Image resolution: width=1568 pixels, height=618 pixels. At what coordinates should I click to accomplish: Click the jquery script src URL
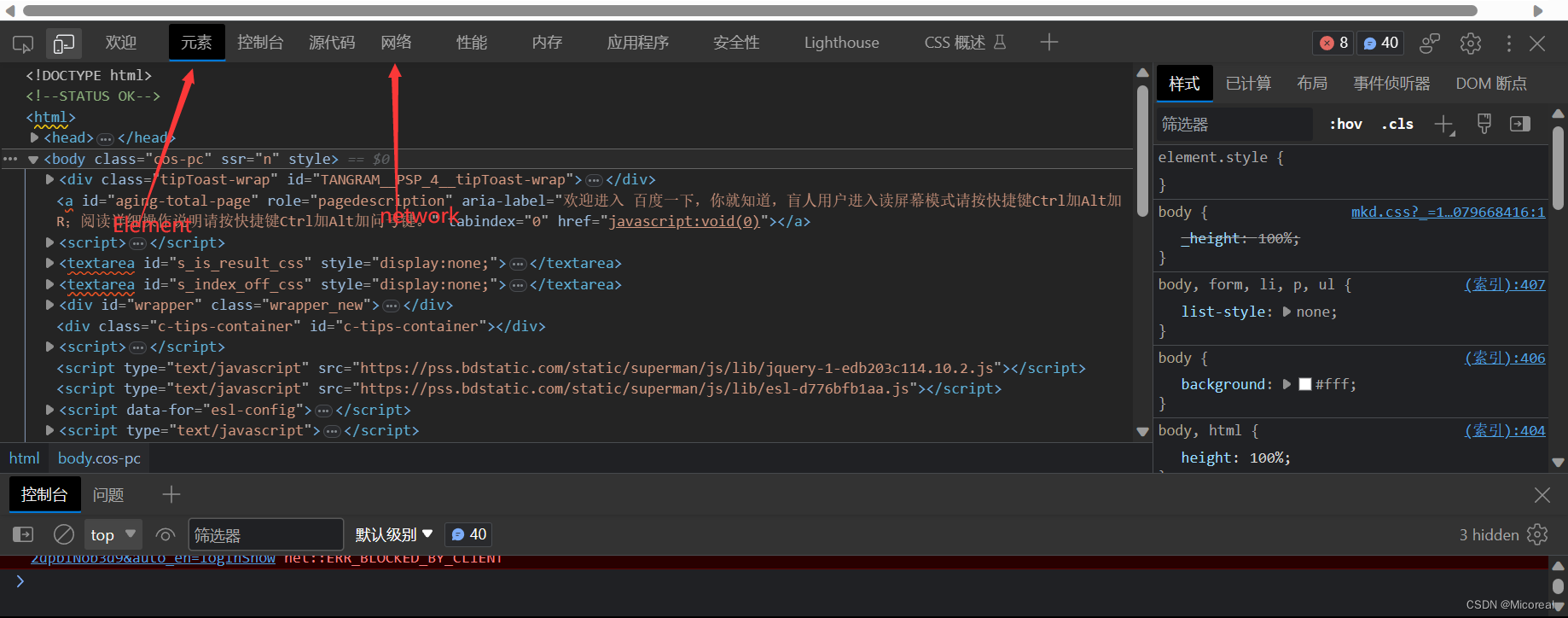(x=677, y=368)
